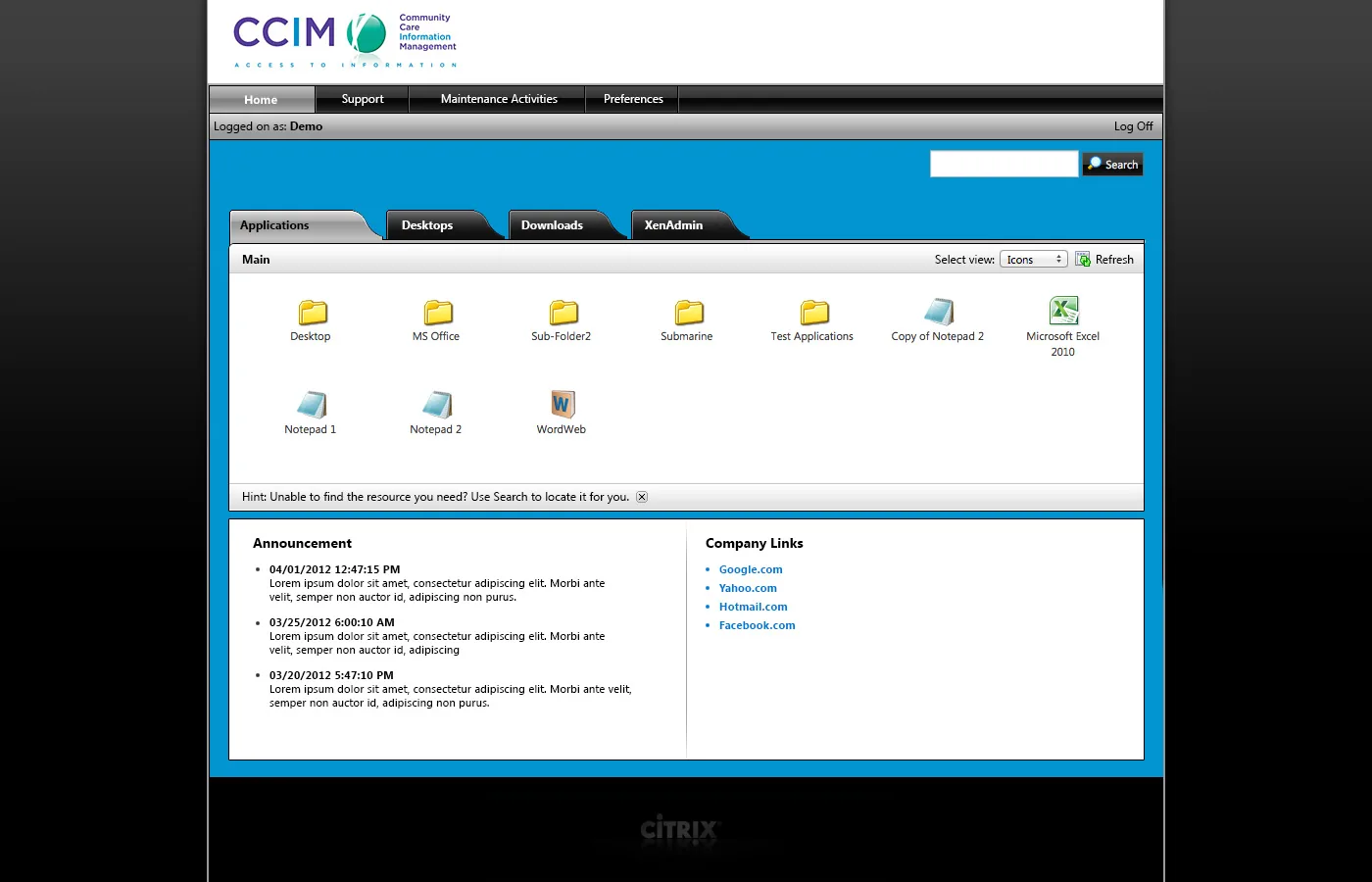This screenshot has width=1372, height=882.
Task: Open the Select view dropdown
Action: (x=1034, y=259)
